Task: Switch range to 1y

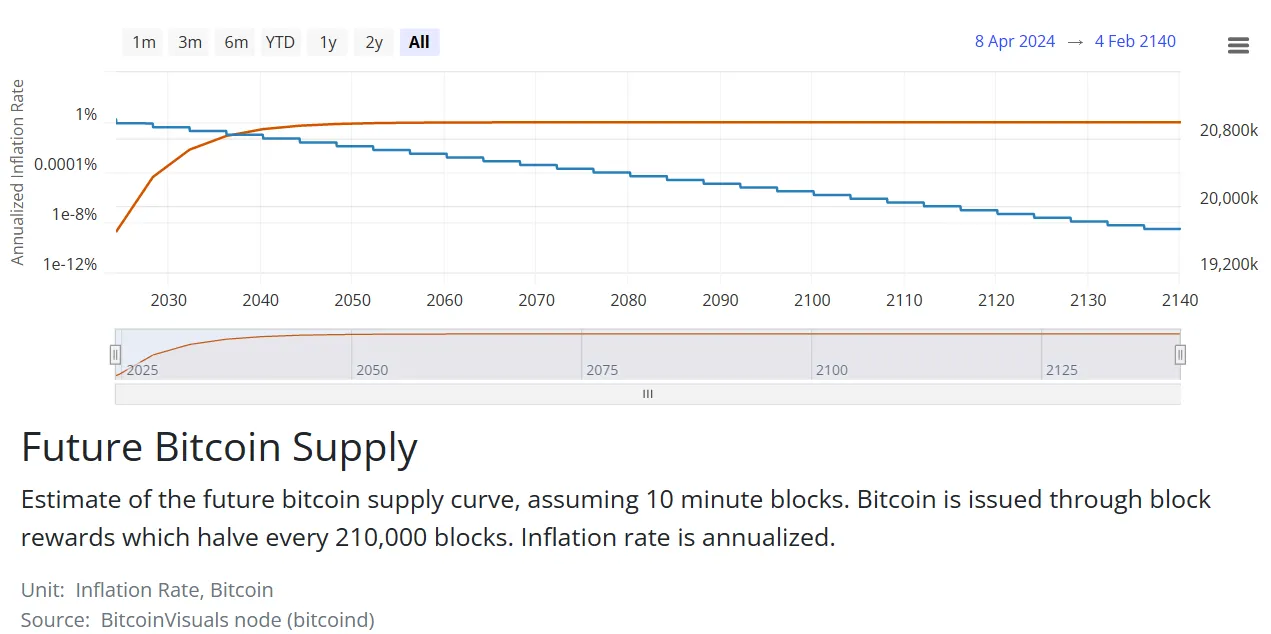Action: pyautogui.click(x=328, y=42)
